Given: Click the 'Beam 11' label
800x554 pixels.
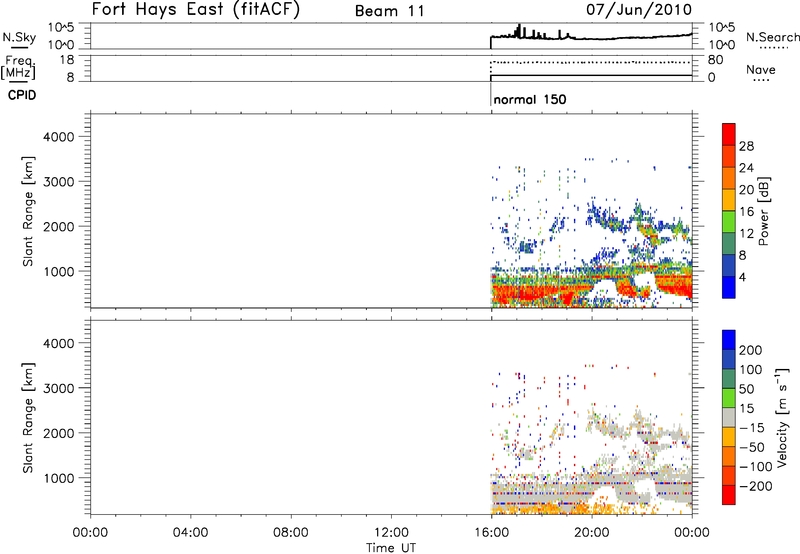Looking at the screenshot, I should coord(390,11).
